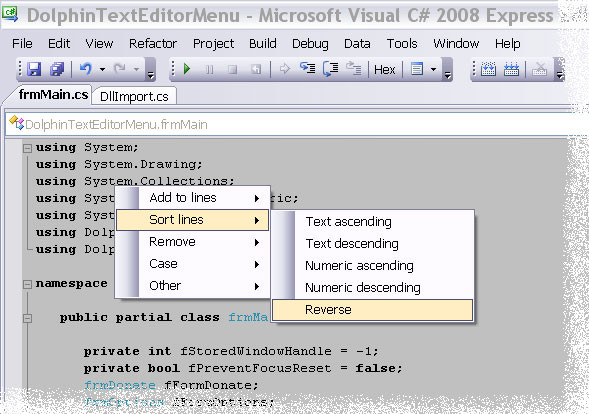Switch to the frmMain.cs tab
589x414 pixels.
point(53,95)
